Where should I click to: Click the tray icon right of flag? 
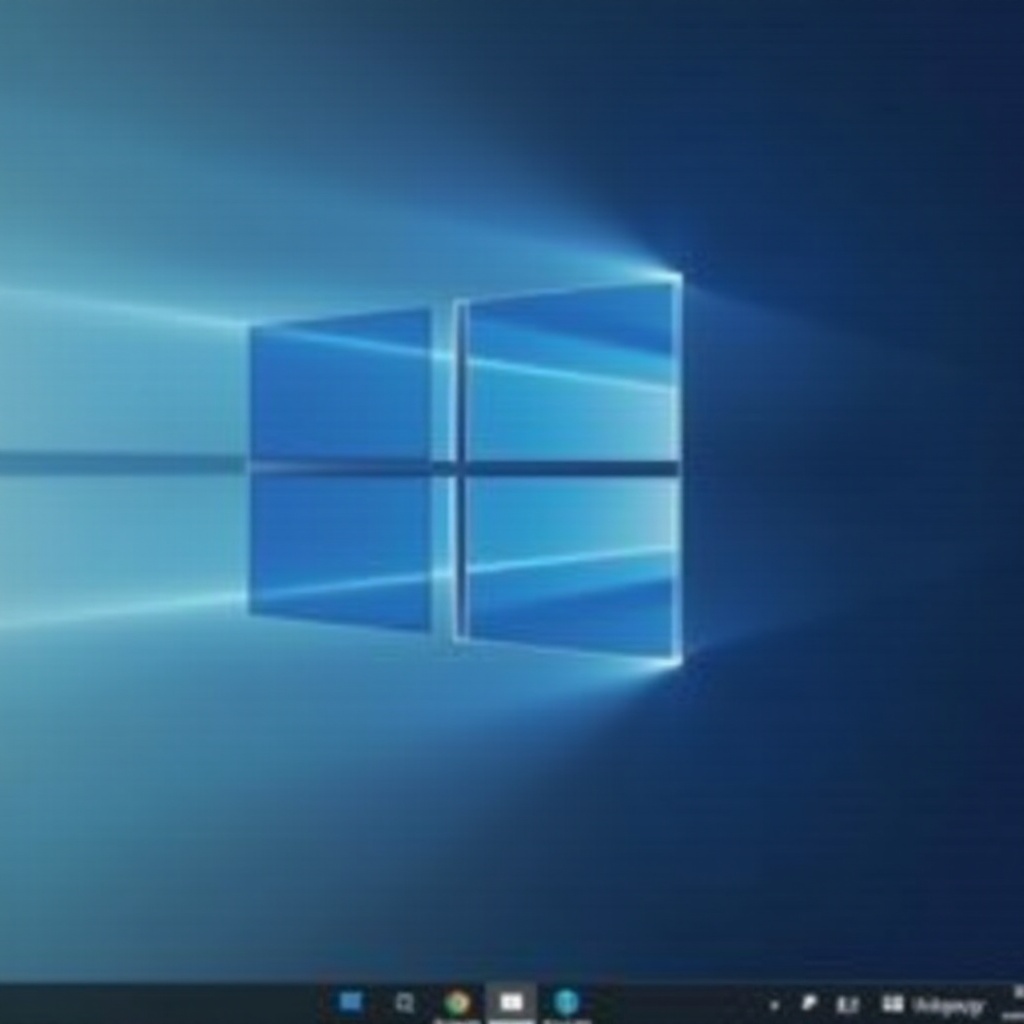click(x=847, y=1004)
